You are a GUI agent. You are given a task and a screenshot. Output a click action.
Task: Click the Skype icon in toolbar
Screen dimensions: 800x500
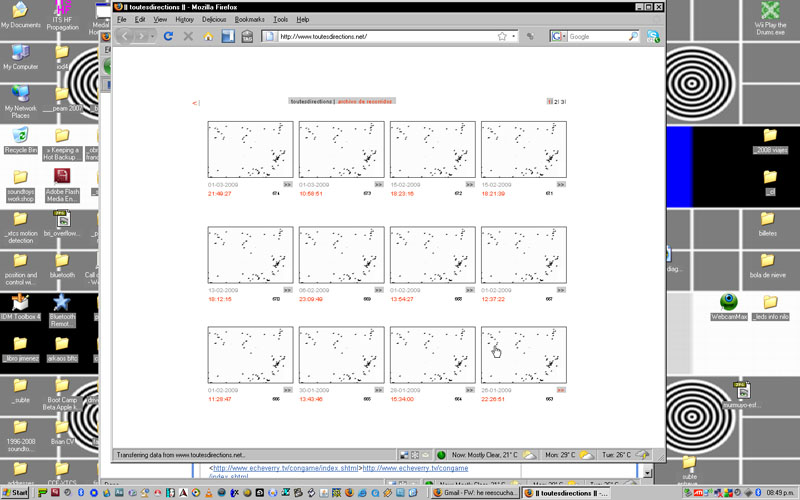click(x=653, y=37)
